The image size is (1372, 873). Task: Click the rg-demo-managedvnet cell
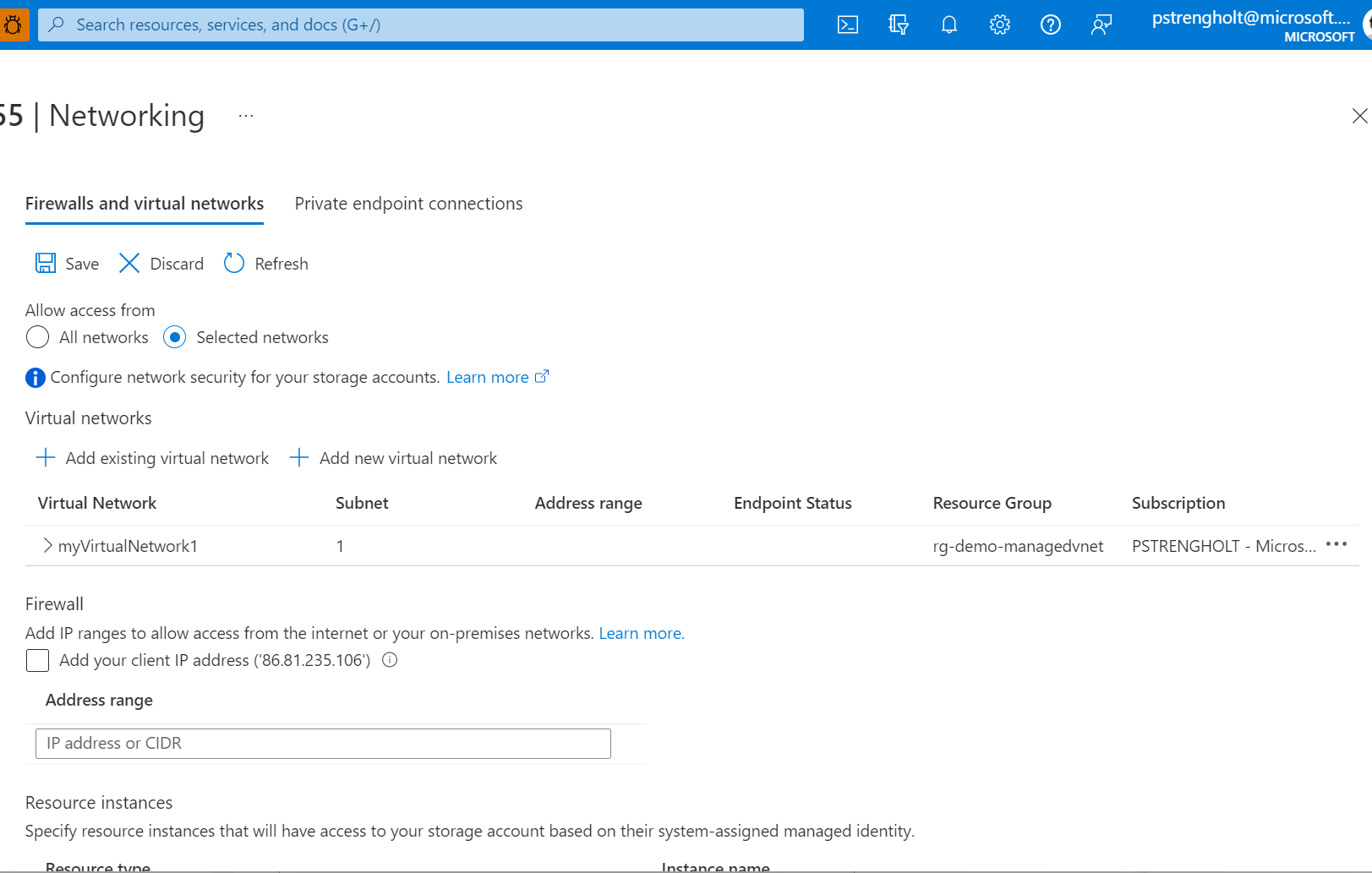[1018, 546]
